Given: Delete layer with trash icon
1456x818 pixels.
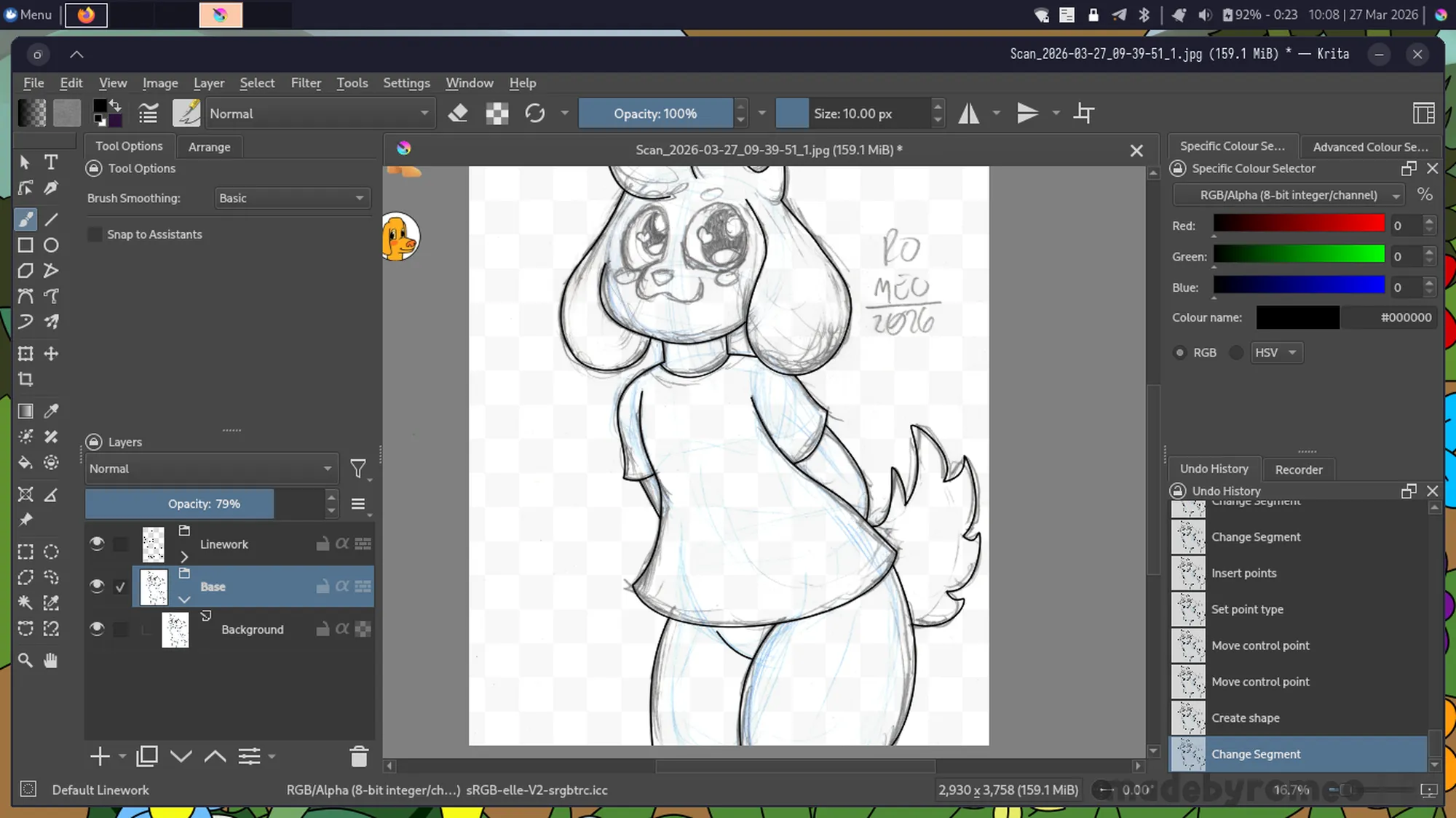Looking at the screenshot, I should point(359,757).
